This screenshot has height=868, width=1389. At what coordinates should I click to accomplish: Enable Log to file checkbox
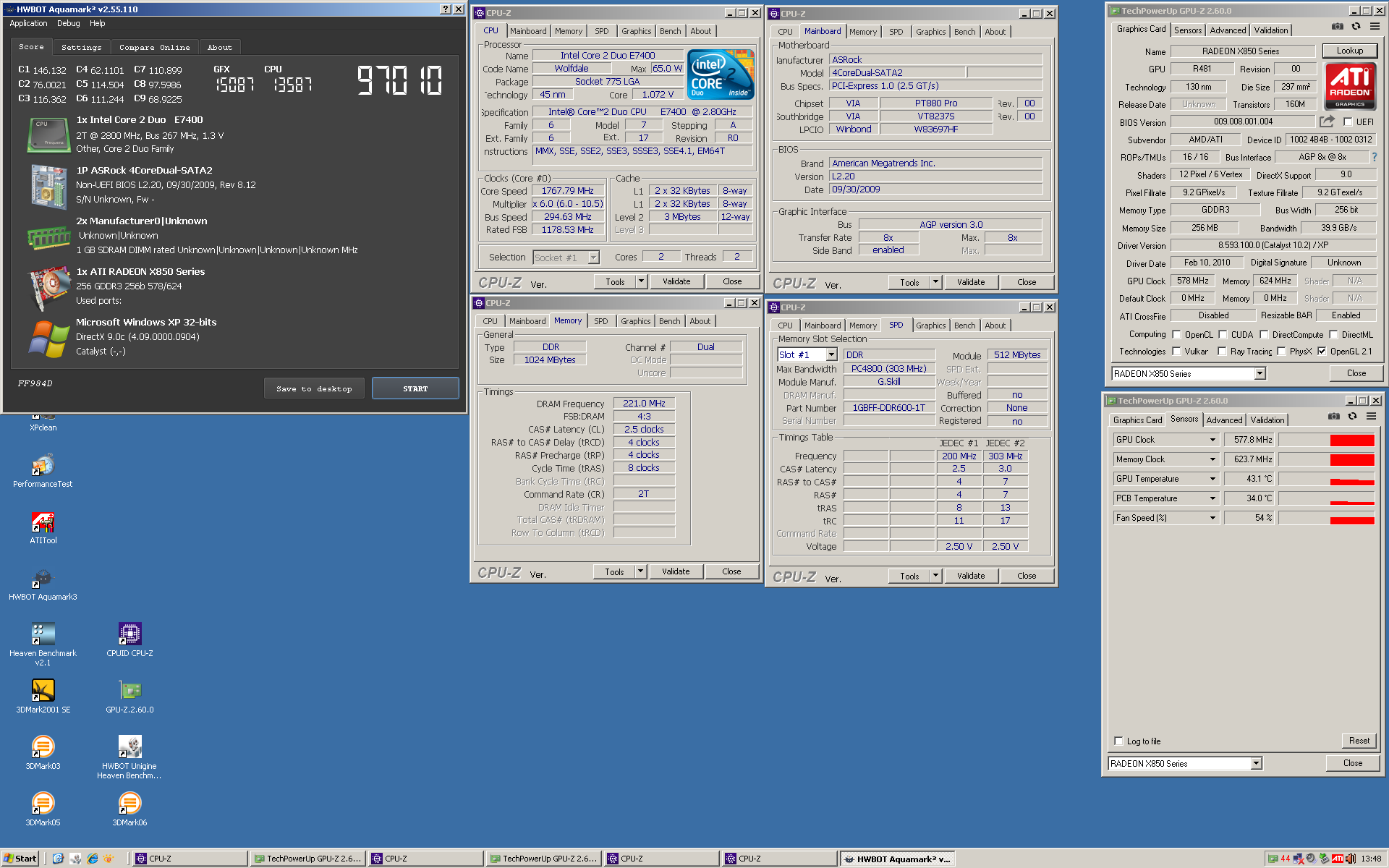(1118, 741)
